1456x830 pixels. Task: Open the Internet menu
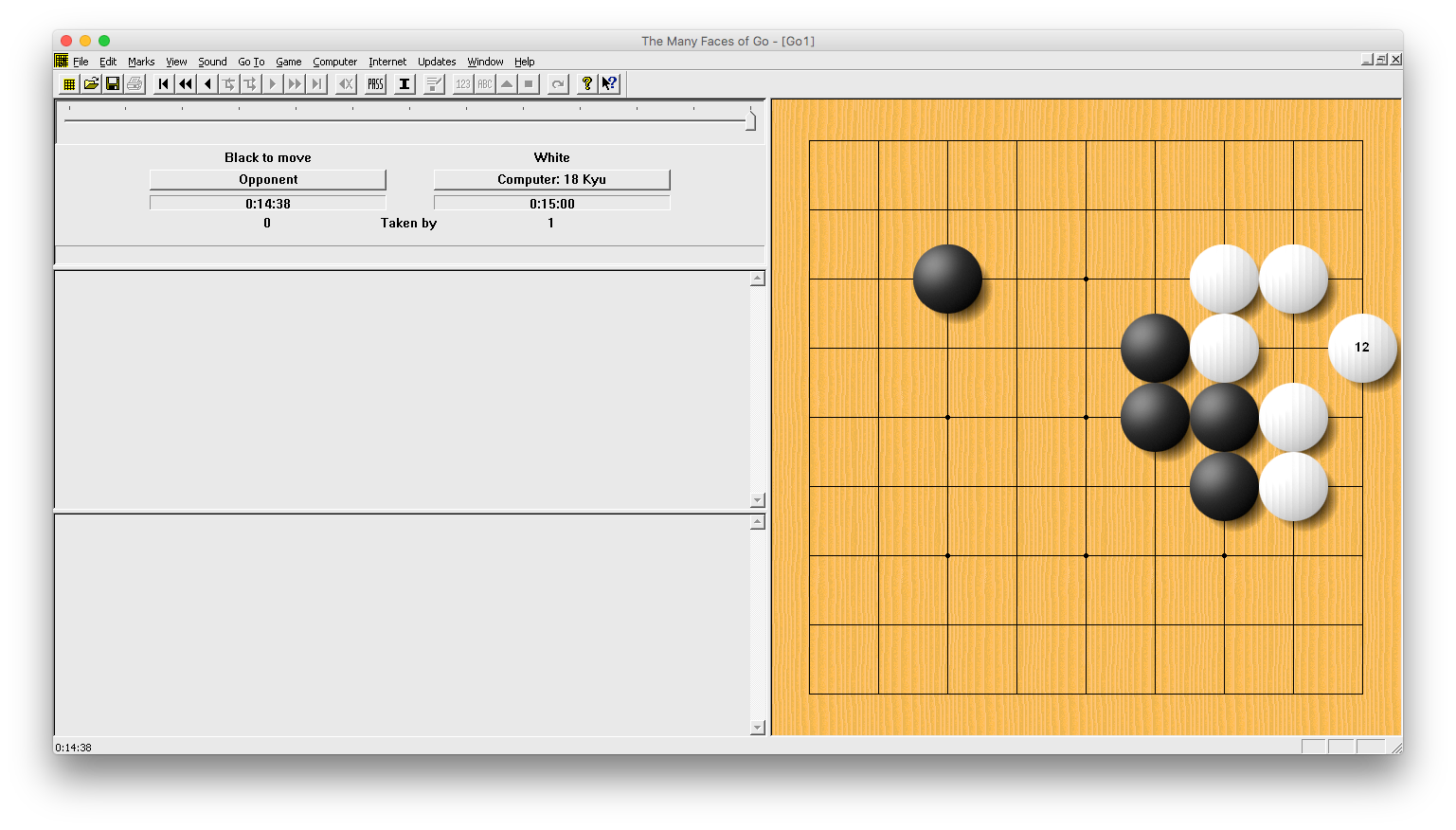387,62
